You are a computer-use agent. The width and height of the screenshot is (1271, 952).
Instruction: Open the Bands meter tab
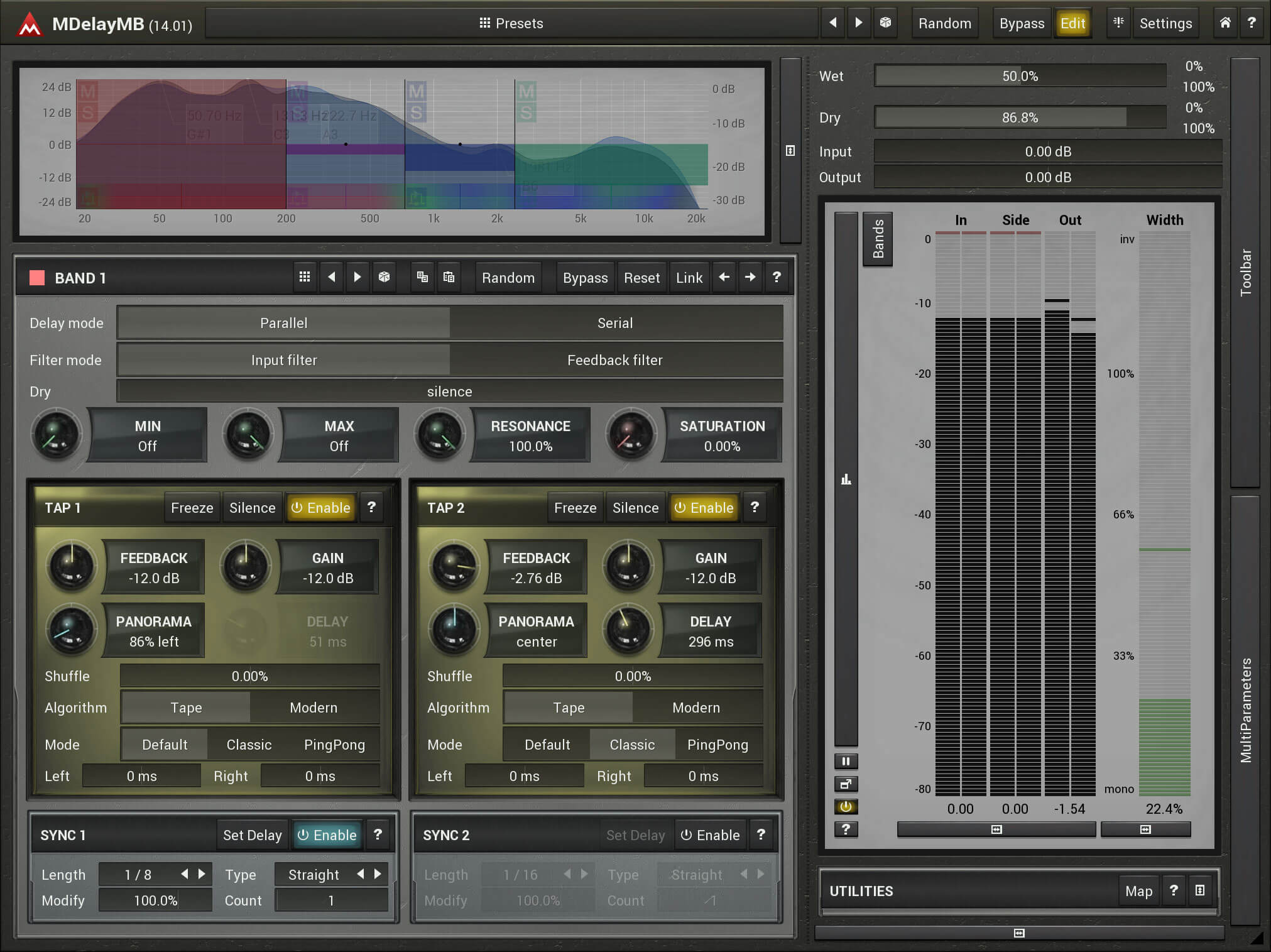[x=878, y=239]
